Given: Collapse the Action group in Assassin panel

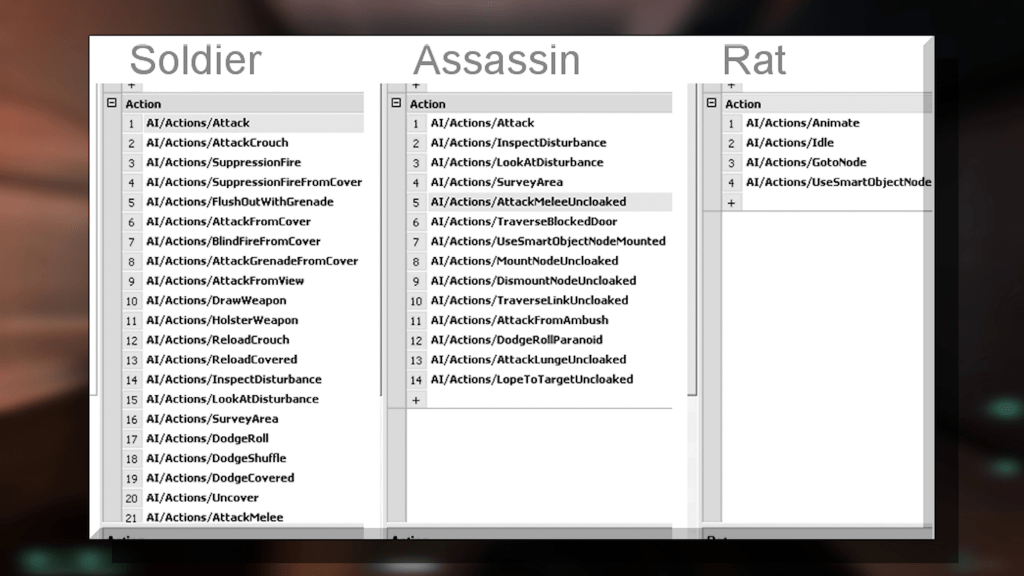Looking at the screenshot, I should pyautogui.click(x=396, y=103).
